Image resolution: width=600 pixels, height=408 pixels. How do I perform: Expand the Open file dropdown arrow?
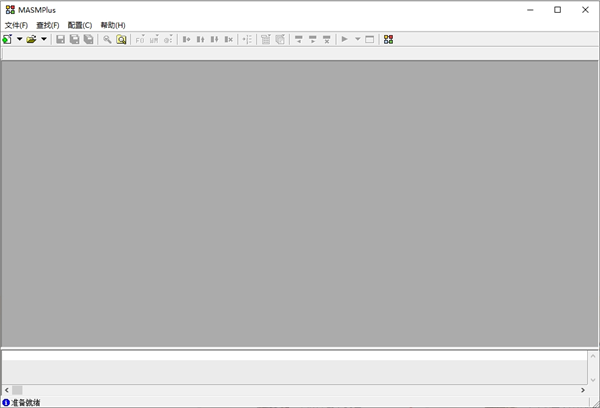click(x=44, y=39)
